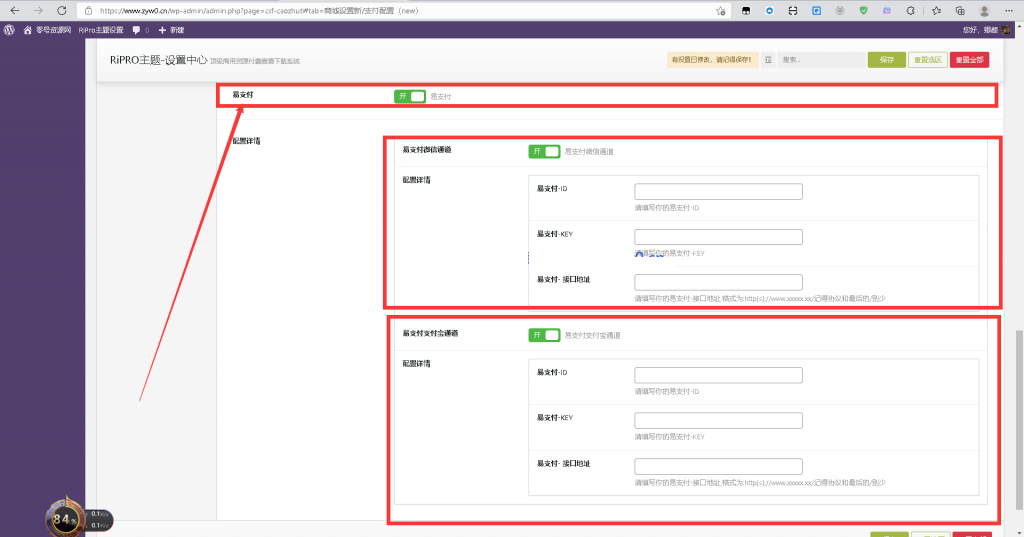Screen dimensions: 1024x537
Task: Click the red 重置全部 reset all button
Action: pos(969,59)
